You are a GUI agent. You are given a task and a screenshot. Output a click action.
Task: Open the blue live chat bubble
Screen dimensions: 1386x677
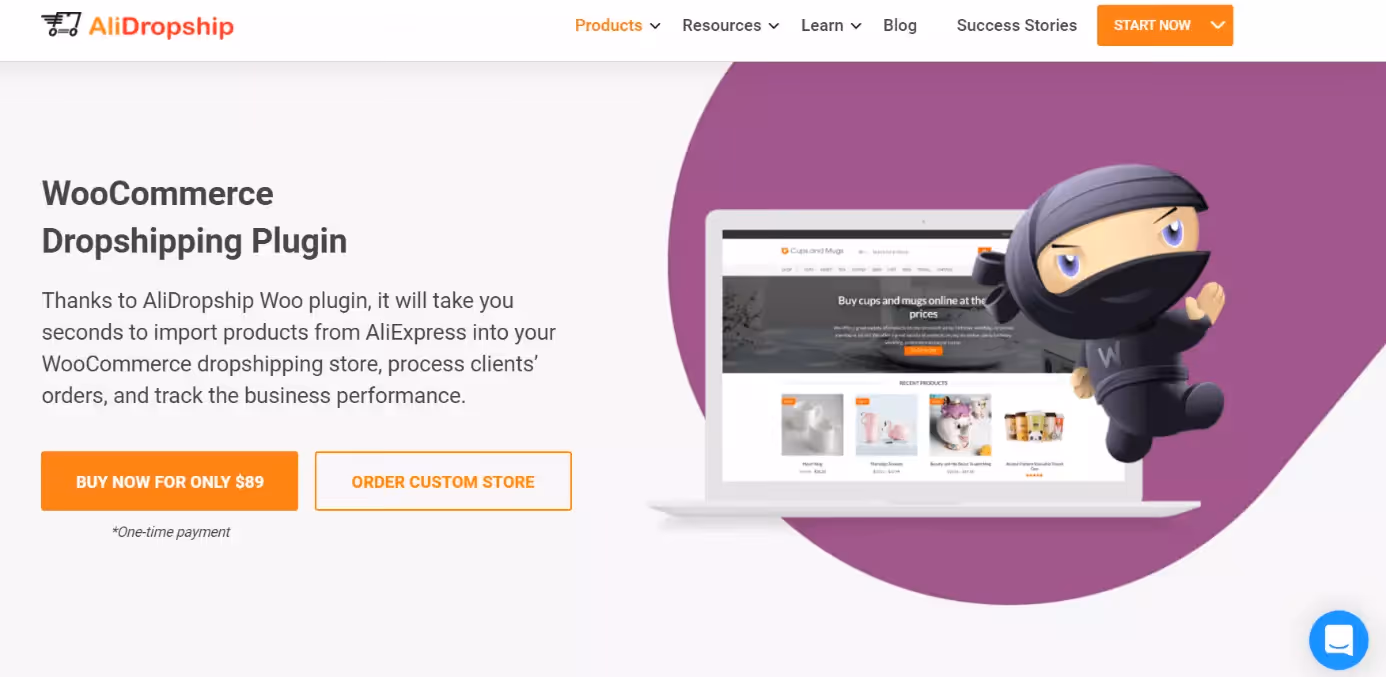(1338, 640)
